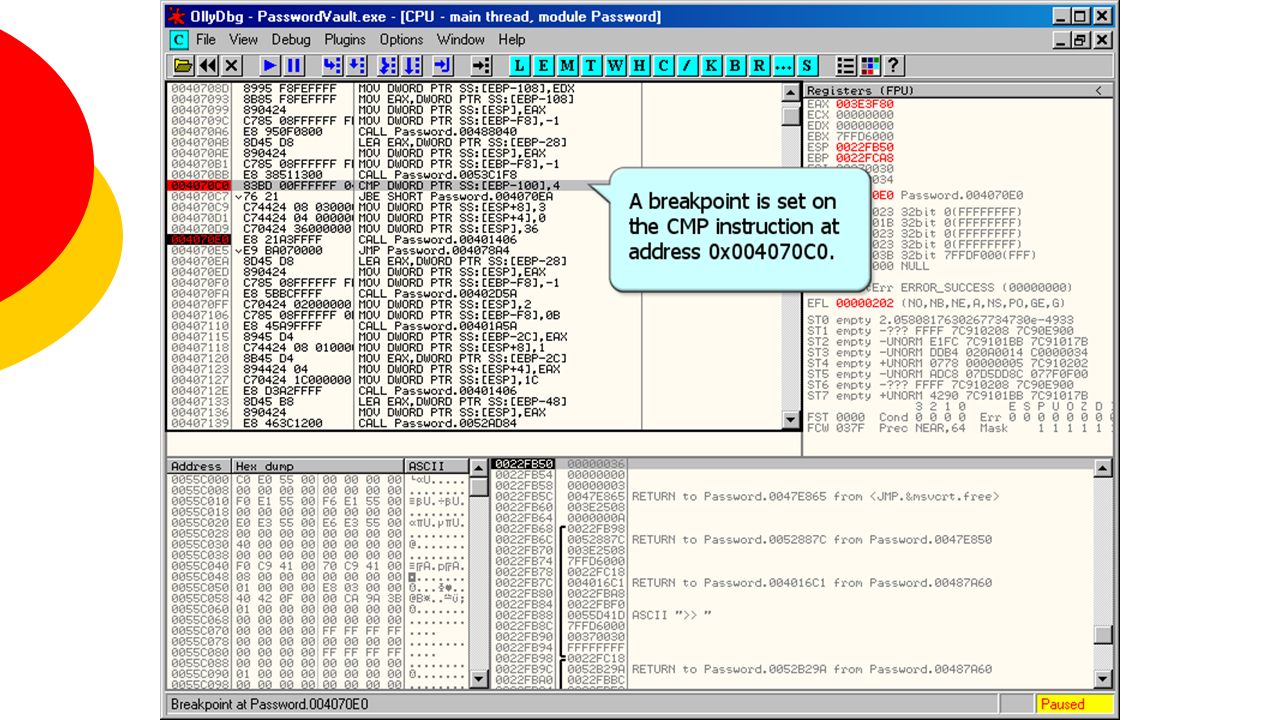Screen dimensions: 1280x720
Task: Click Execute till return icon
Action: click(444, 66)
